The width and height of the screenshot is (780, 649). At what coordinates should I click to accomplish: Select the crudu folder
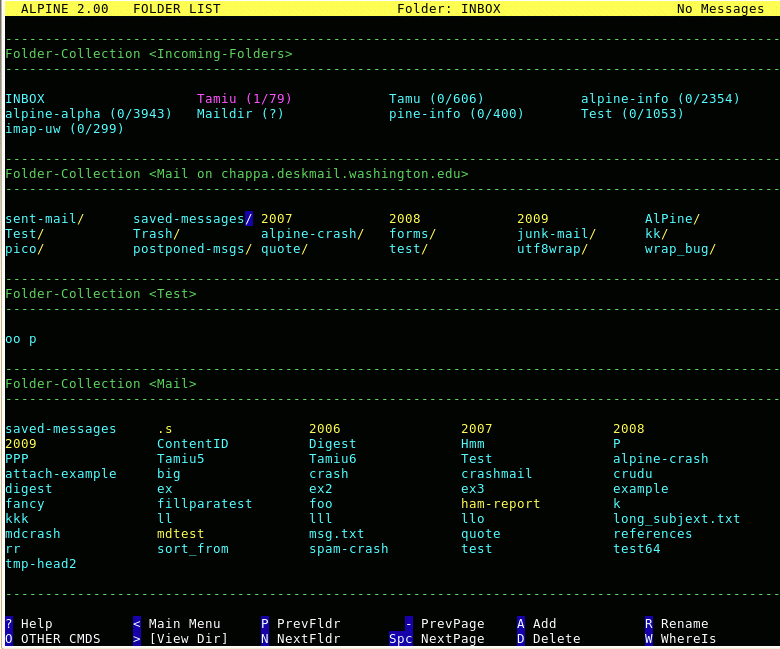coord(632,473)
